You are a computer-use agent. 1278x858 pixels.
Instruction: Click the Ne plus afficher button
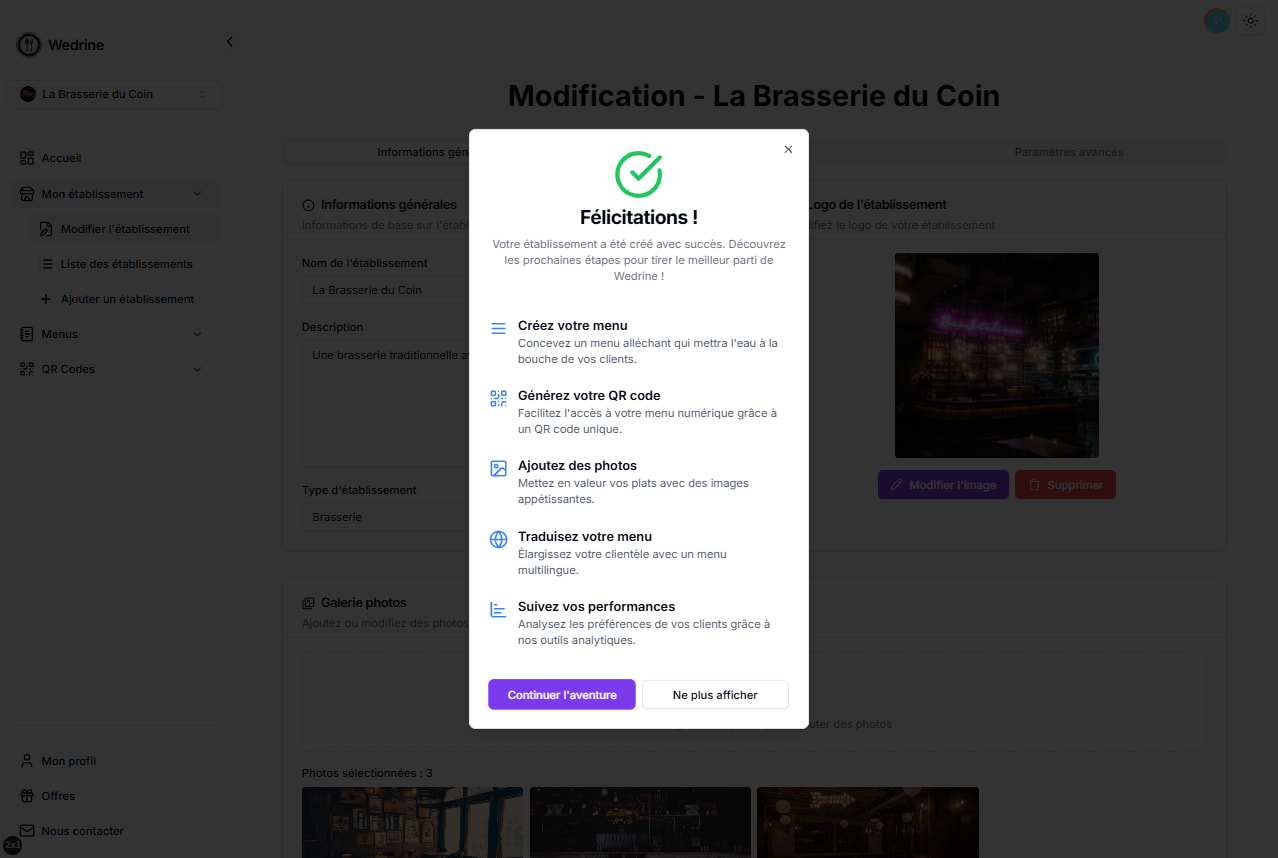click(714, 695)
